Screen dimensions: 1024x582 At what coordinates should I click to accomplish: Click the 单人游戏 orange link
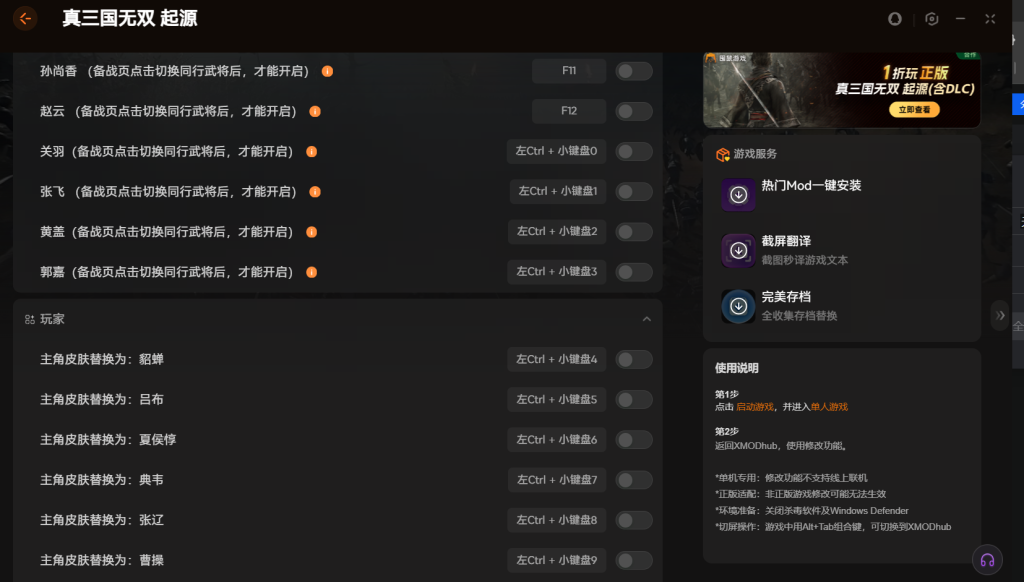click(x=829, y=407)
